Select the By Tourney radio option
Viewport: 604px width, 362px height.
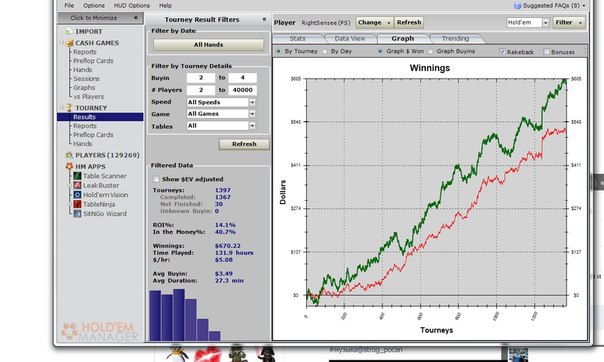(x=278, y=51)
